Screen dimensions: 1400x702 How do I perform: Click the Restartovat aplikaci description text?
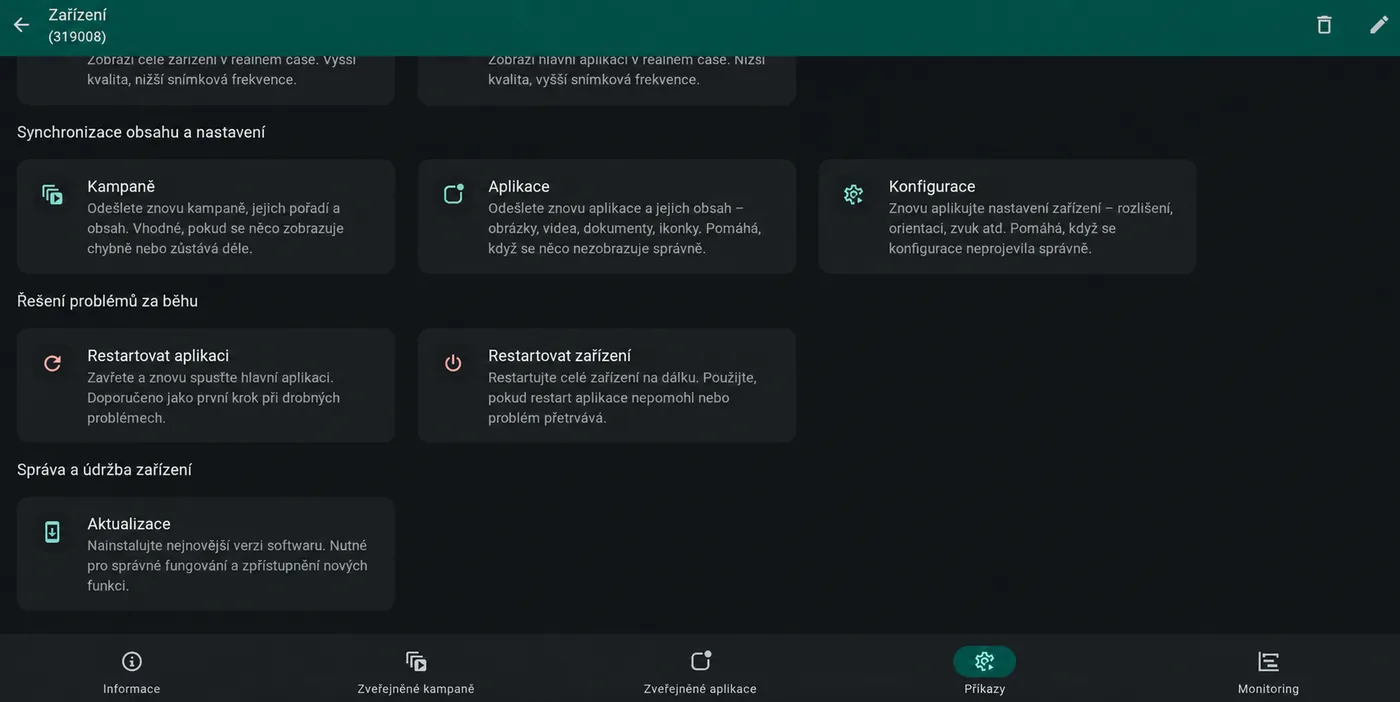pyautogui.click(x=213, y=398)
